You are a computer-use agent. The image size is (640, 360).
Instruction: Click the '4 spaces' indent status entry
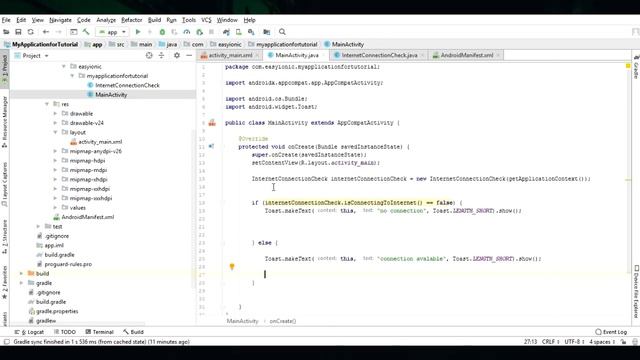602,342
